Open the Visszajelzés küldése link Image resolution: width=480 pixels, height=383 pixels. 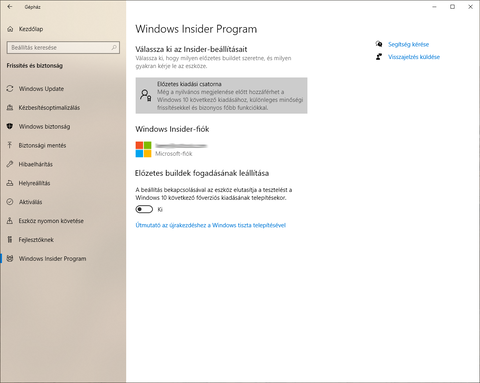414,57
